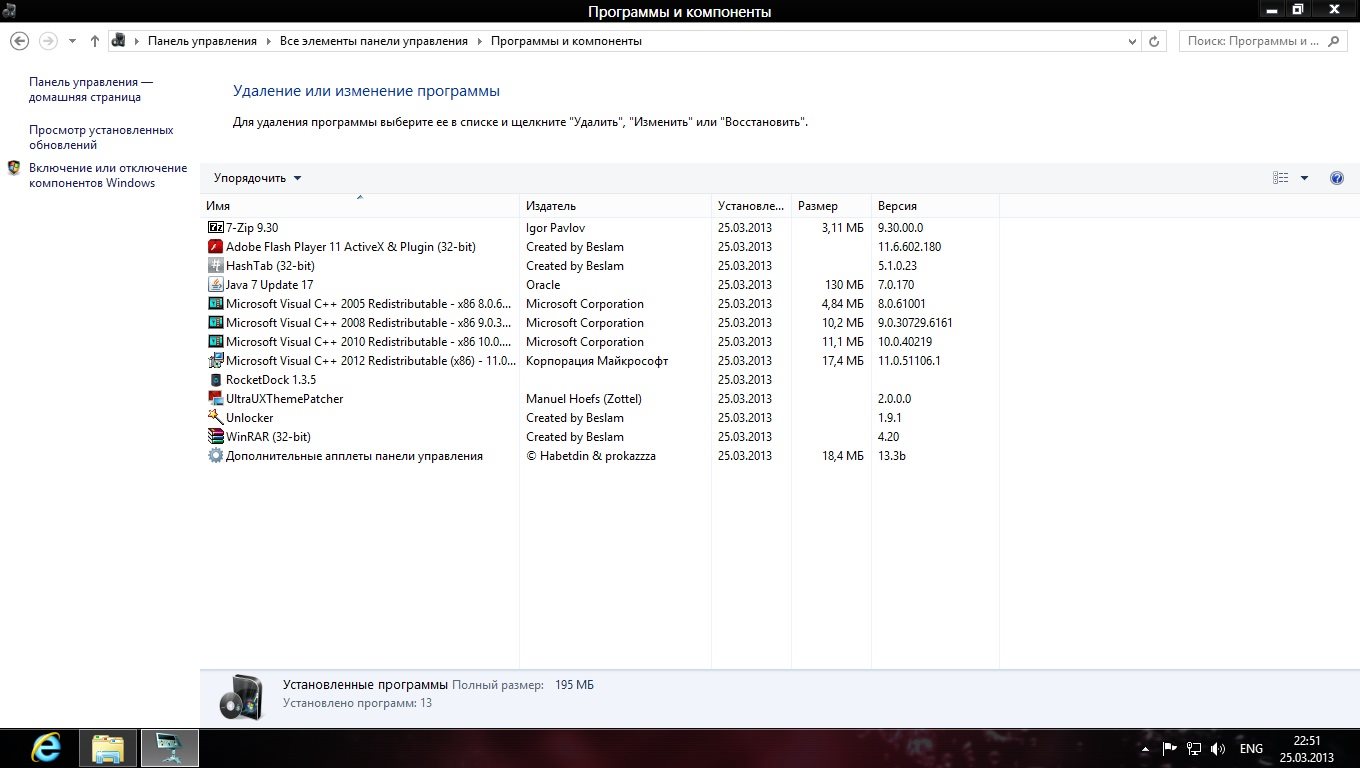Viewport: 1360px width, 768px height.
Task: Click the Visual C++ 2005 Redistributable icon
Action: pos(215,304)
